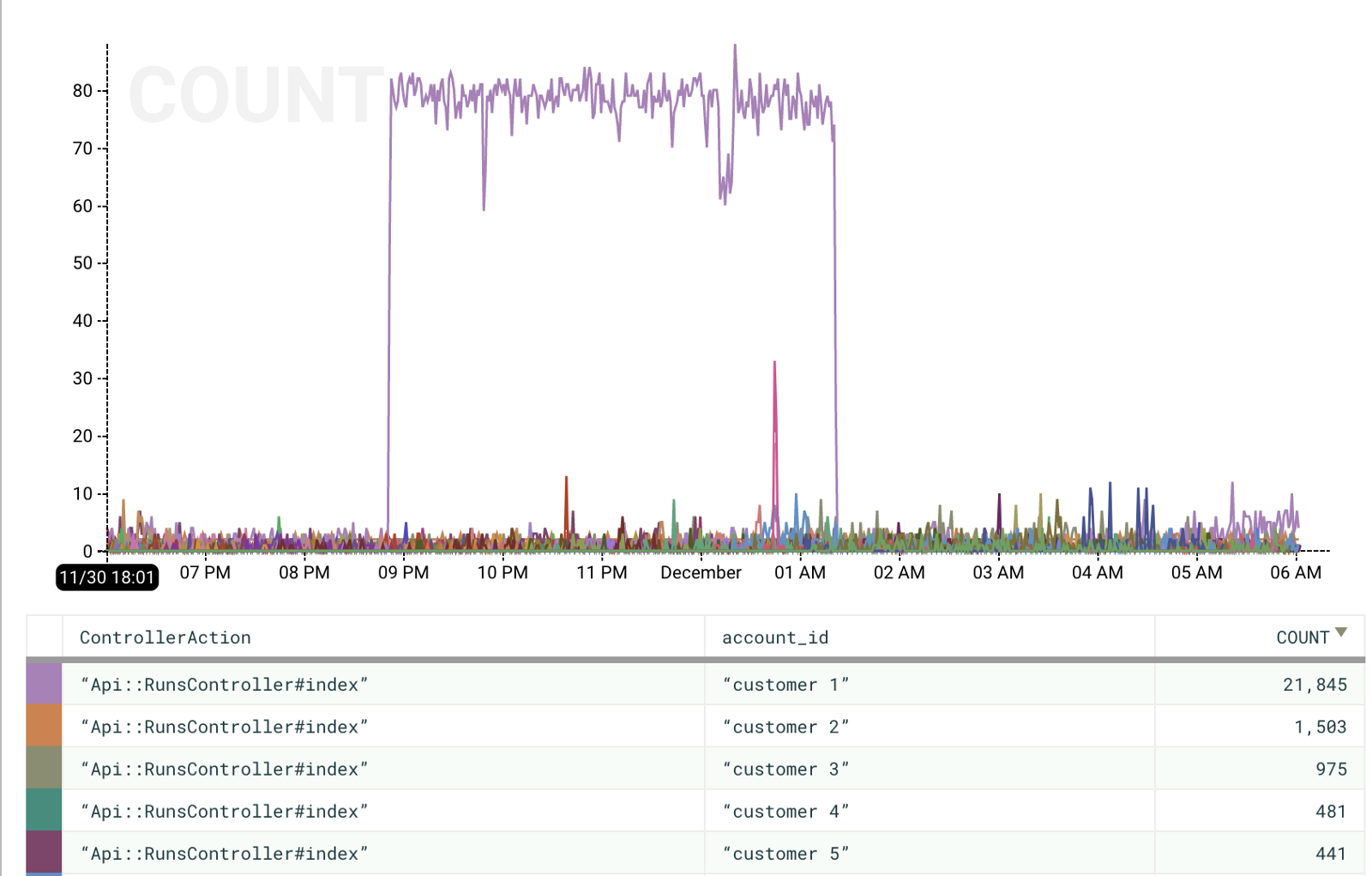Select the plum swatch for customer 5
The height and width of the screenshot is (876, 1372).
pyautogui.click(x=44, y=852)
